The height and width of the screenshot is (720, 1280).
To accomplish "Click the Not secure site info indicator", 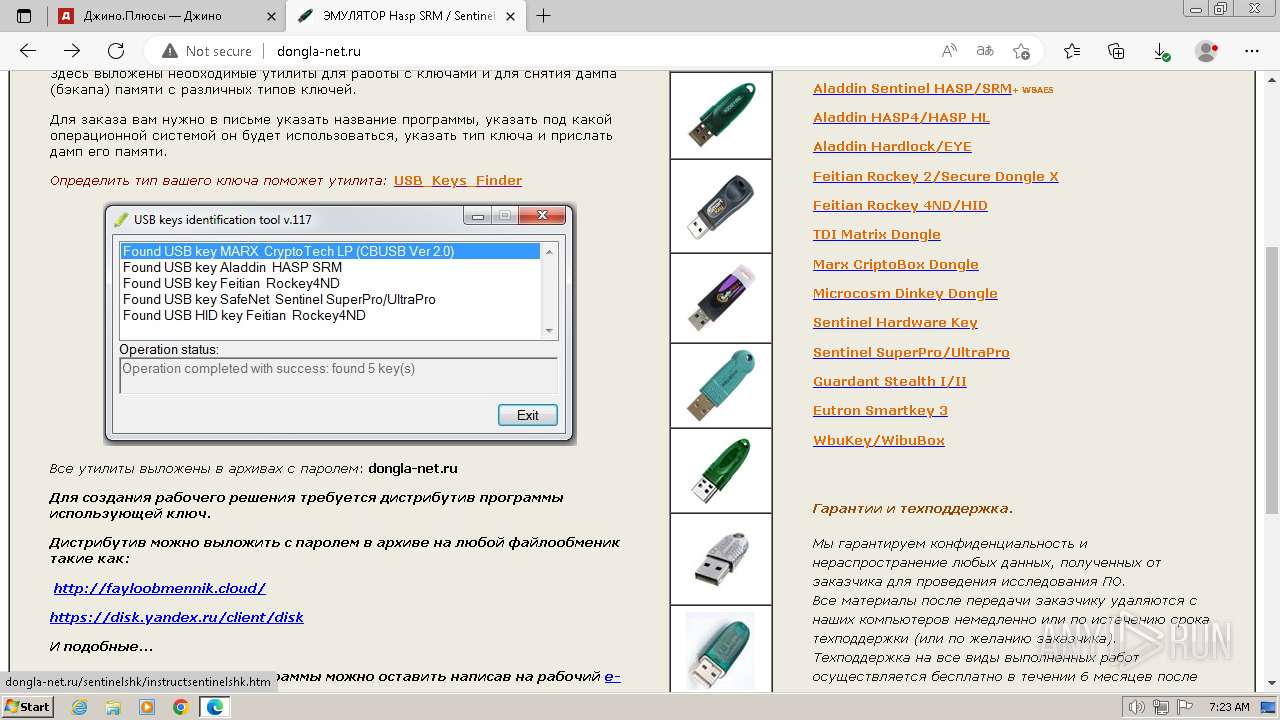I will click(x=206, y=51).
